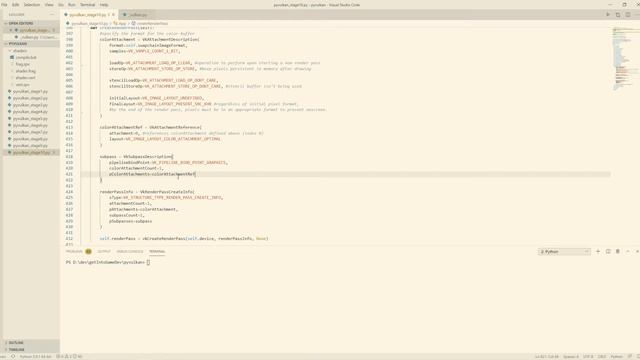Click the terminal prompt input area
This screenshot has width=640, height=360.
(148, 262)
